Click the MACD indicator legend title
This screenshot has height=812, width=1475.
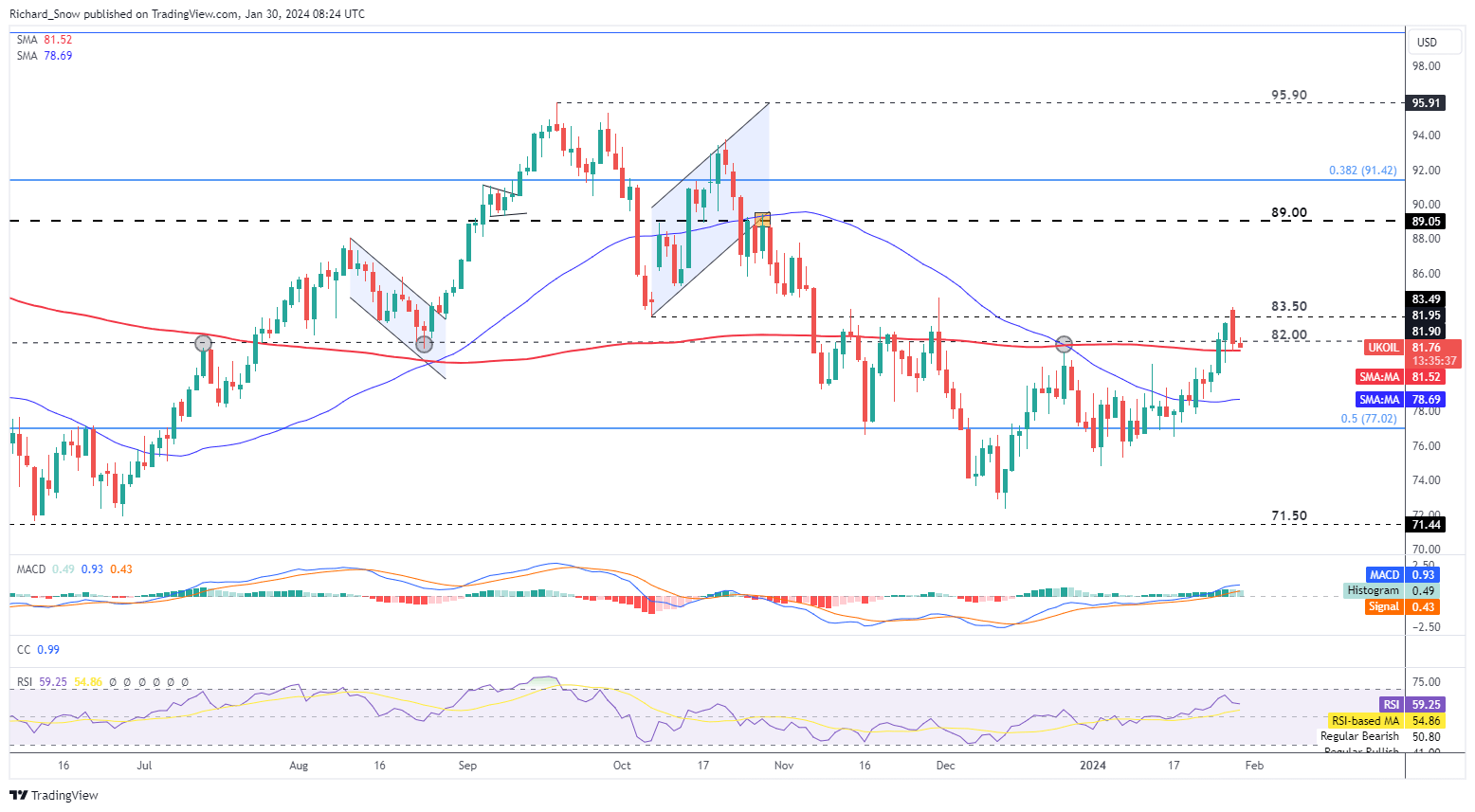[31, 569]
